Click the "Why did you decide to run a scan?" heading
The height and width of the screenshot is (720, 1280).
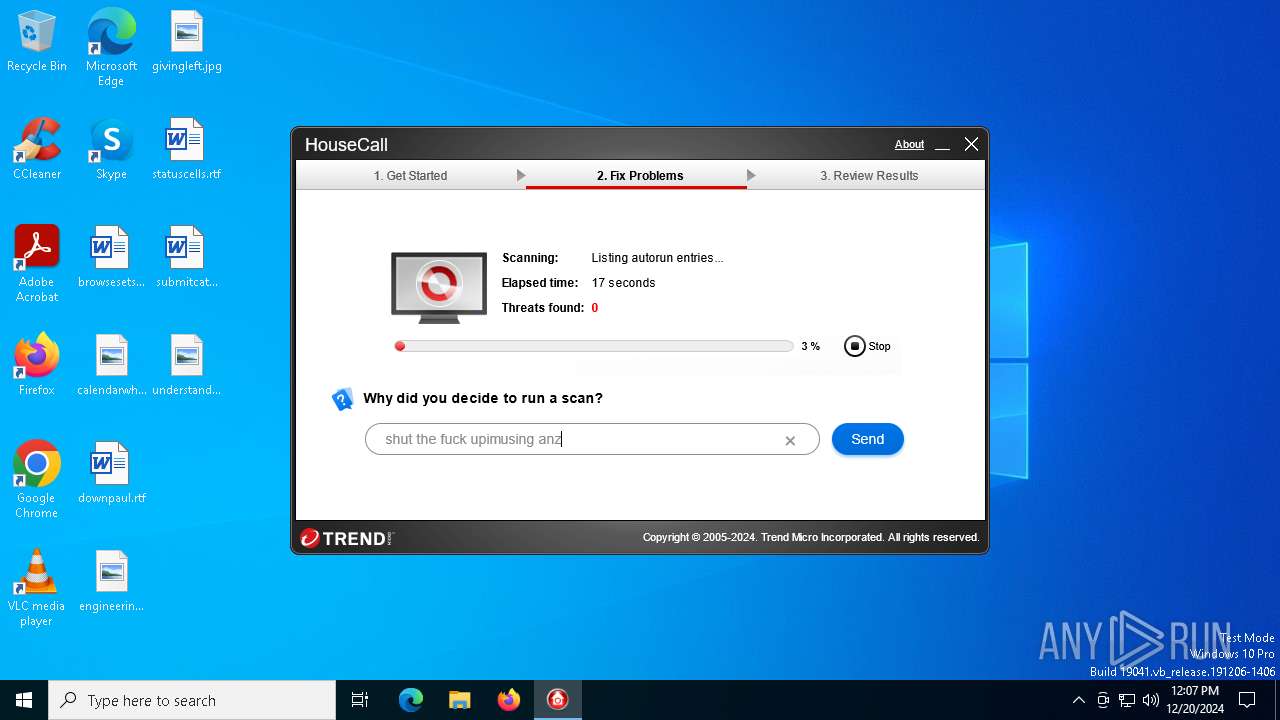point(483,398)
